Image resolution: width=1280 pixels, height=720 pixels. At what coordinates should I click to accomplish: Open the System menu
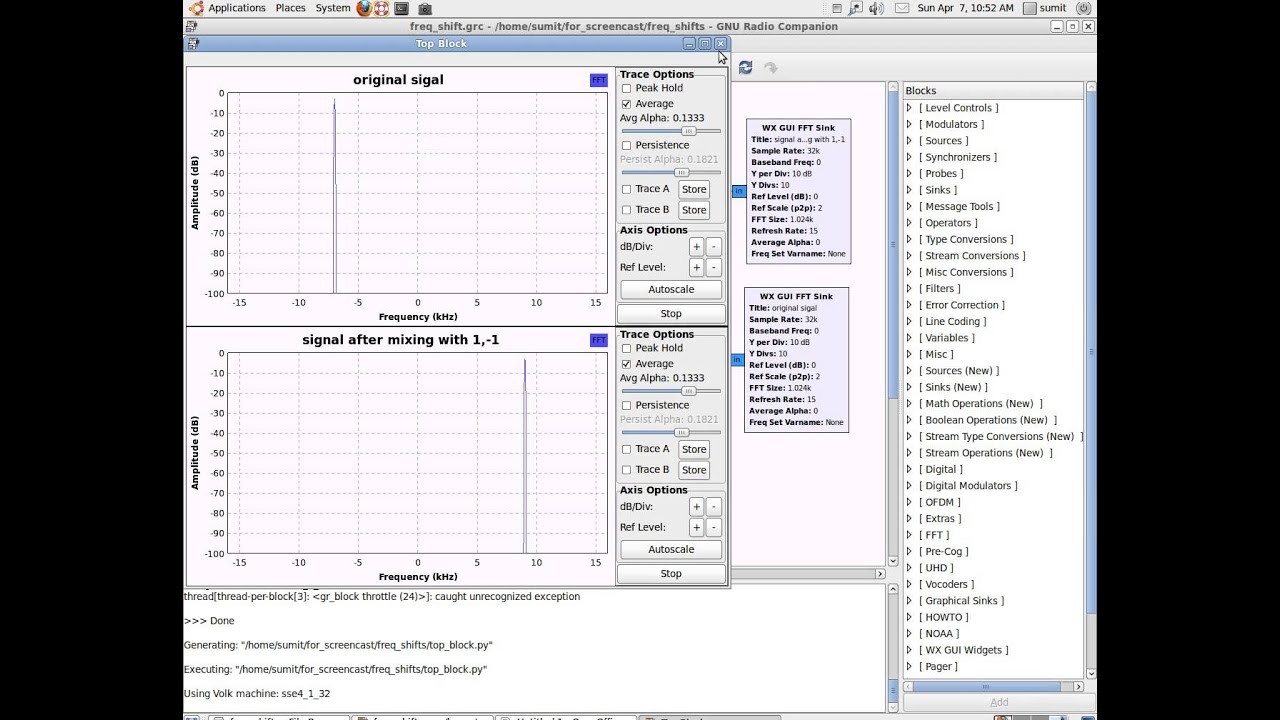(333, 8)
